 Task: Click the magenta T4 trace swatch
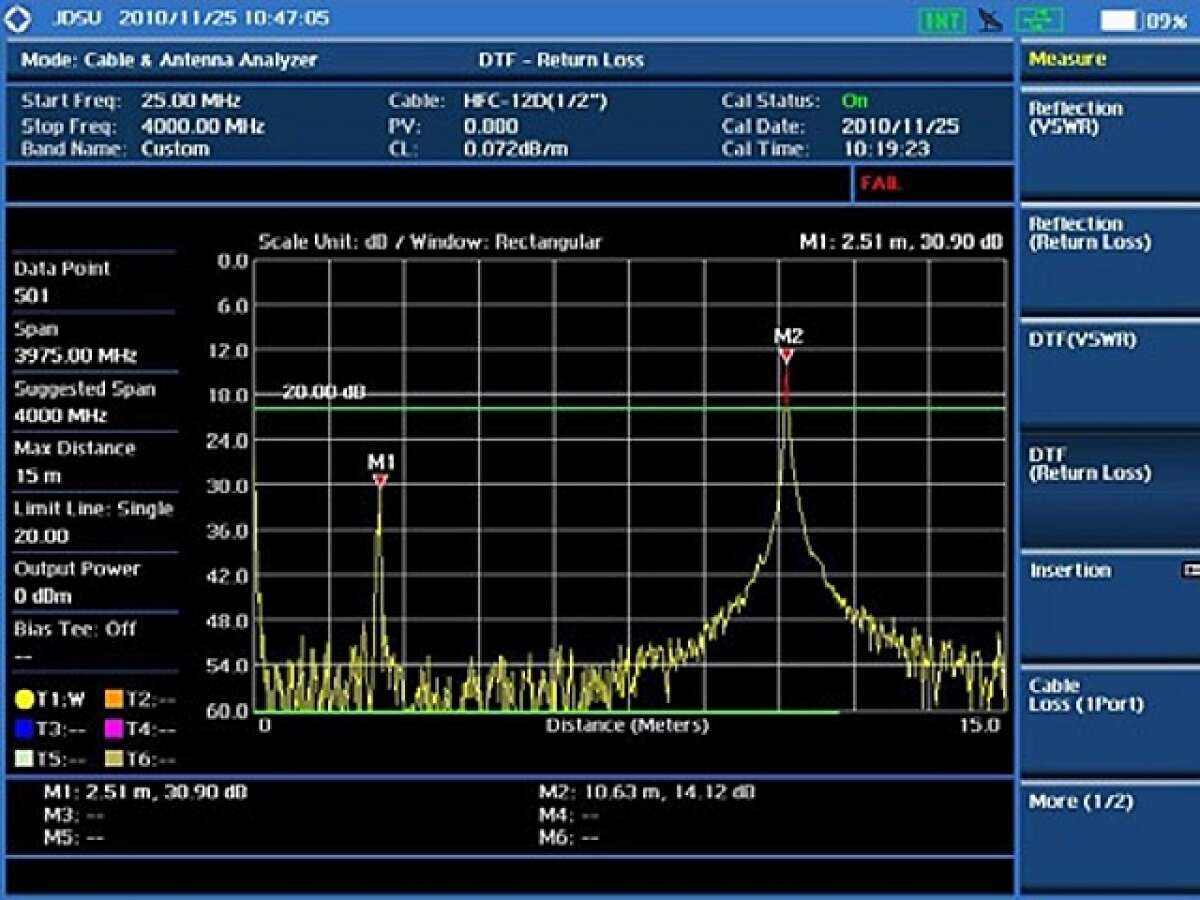[114, 729]
